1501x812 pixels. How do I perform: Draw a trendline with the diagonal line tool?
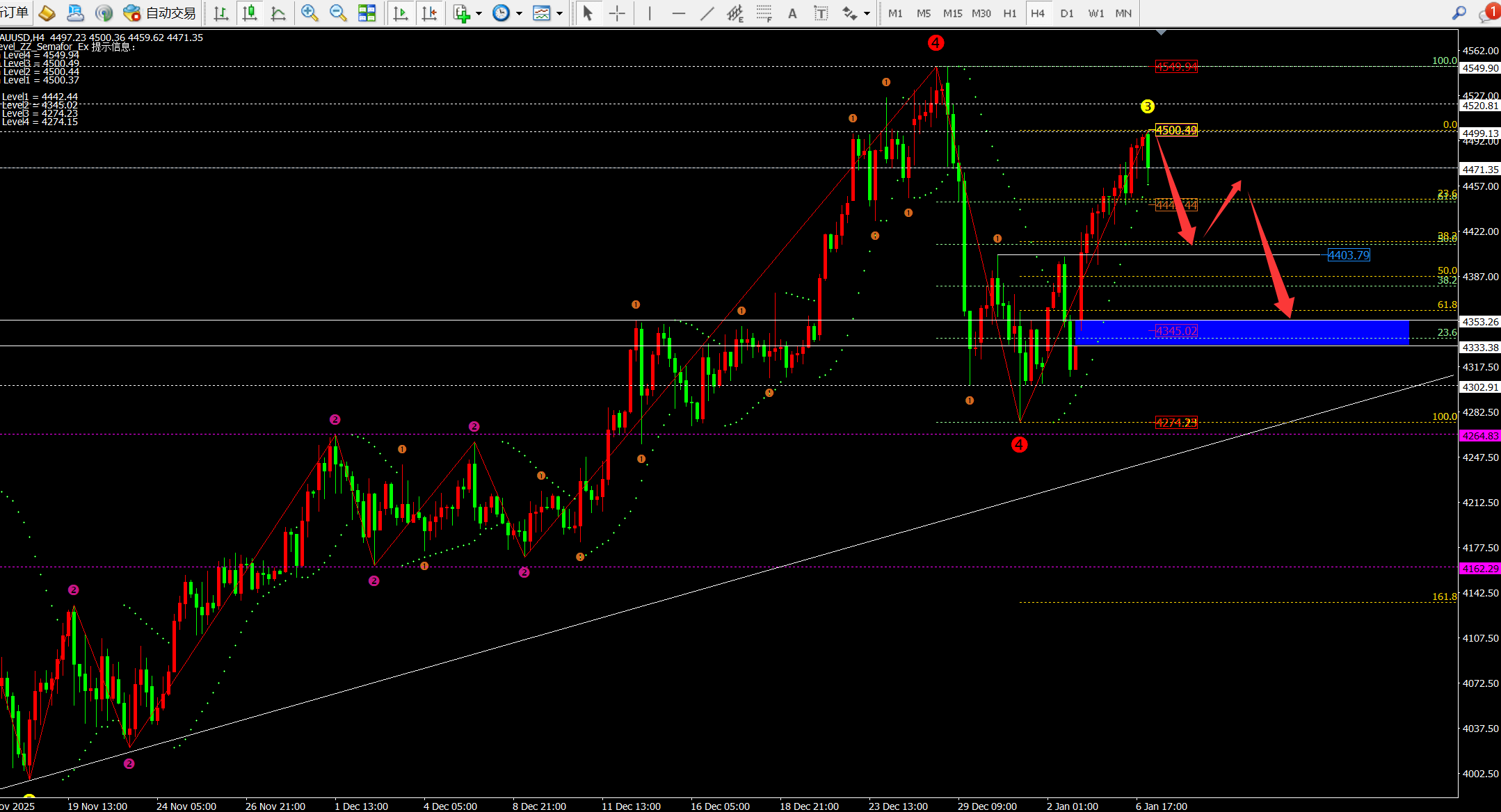click(707, 13)
